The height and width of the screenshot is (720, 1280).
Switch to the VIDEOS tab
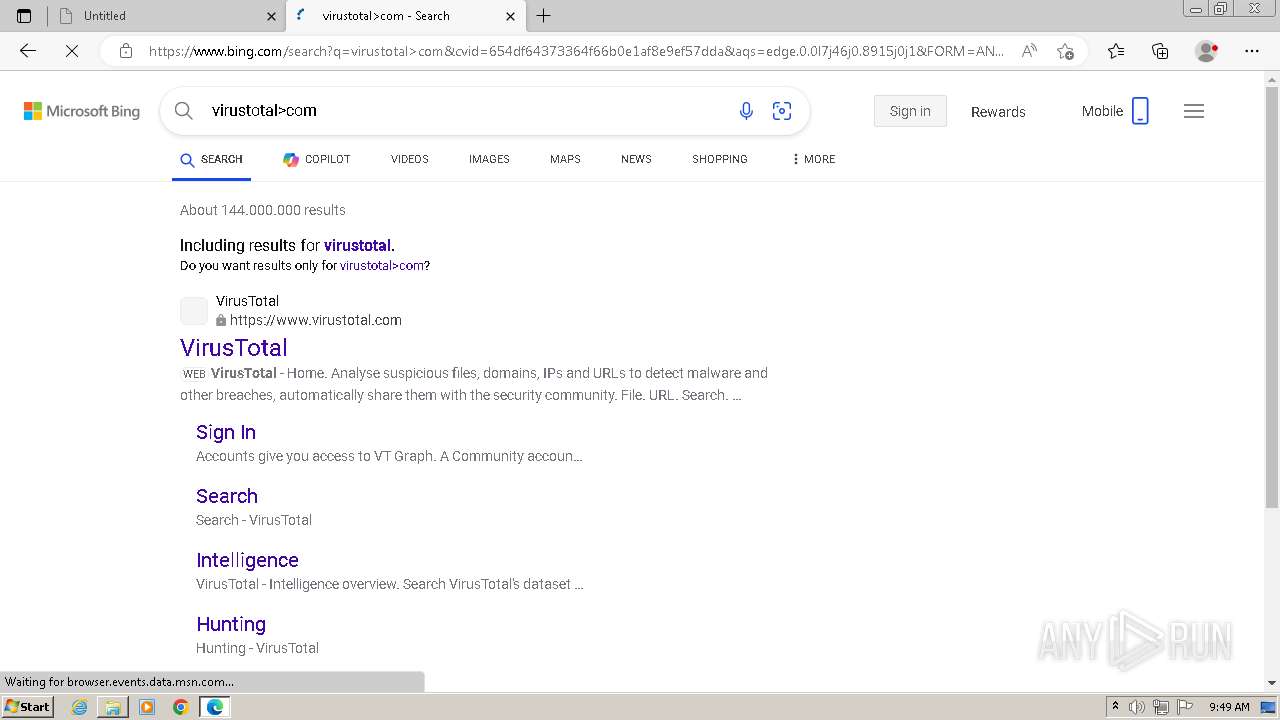point(409,159)
